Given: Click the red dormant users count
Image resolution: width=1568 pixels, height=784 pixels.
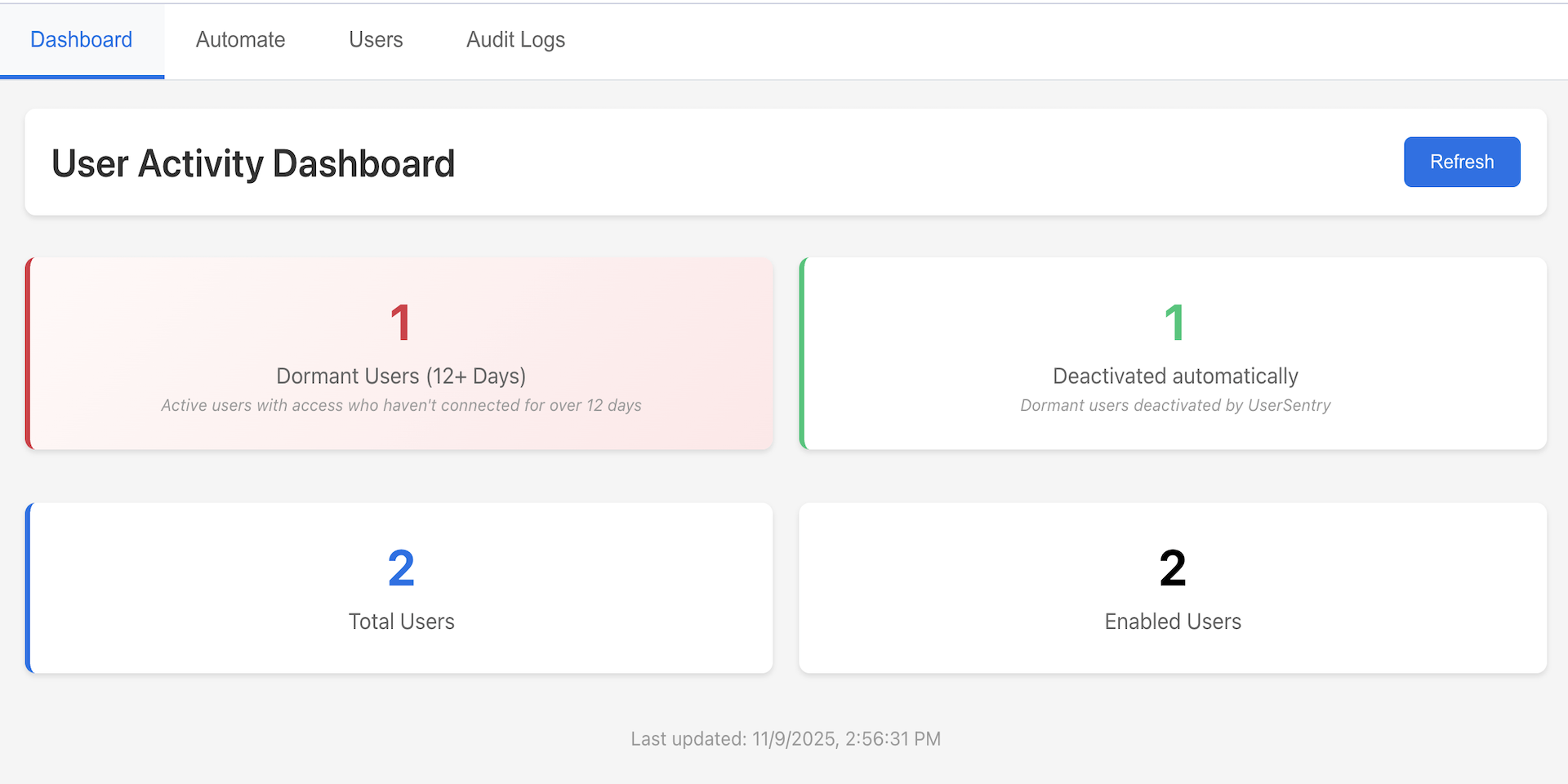Looking at the screenshot, I should [x=400, y=323].
